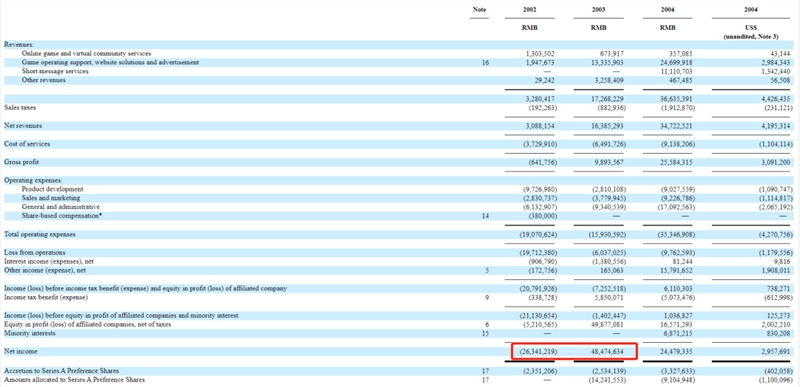Viewport: 800px width, 387px height.
Task: Select the Loss from operations label
Action: pyautogui.click(x=35, y=253)
